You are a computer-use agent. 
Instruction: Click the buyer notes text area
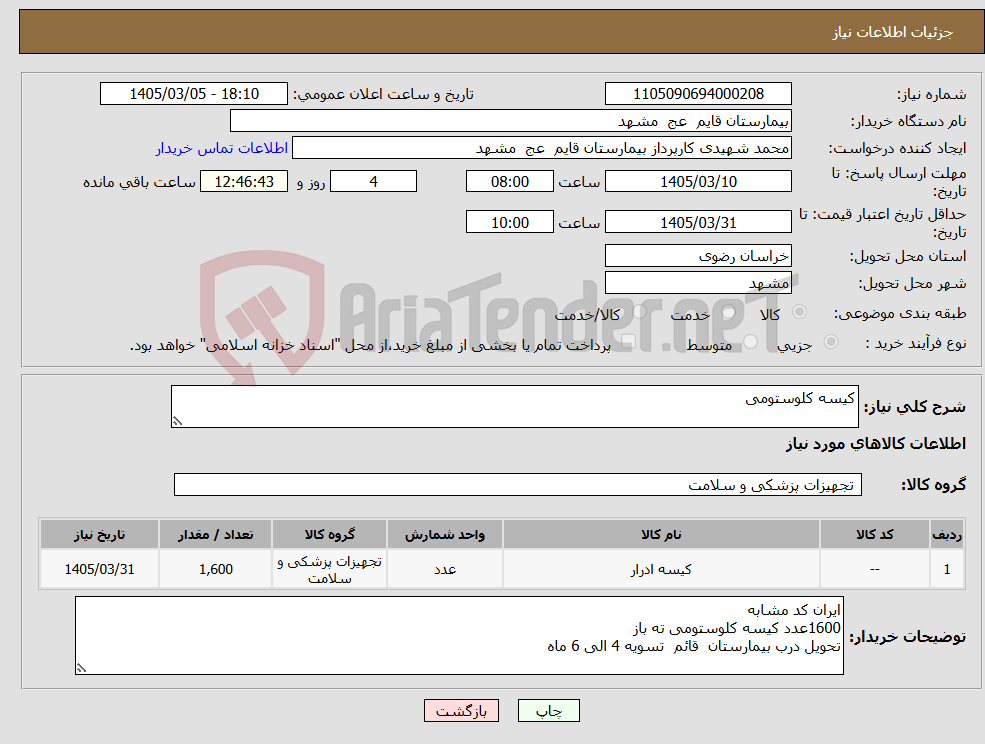[x=459, y=636]
